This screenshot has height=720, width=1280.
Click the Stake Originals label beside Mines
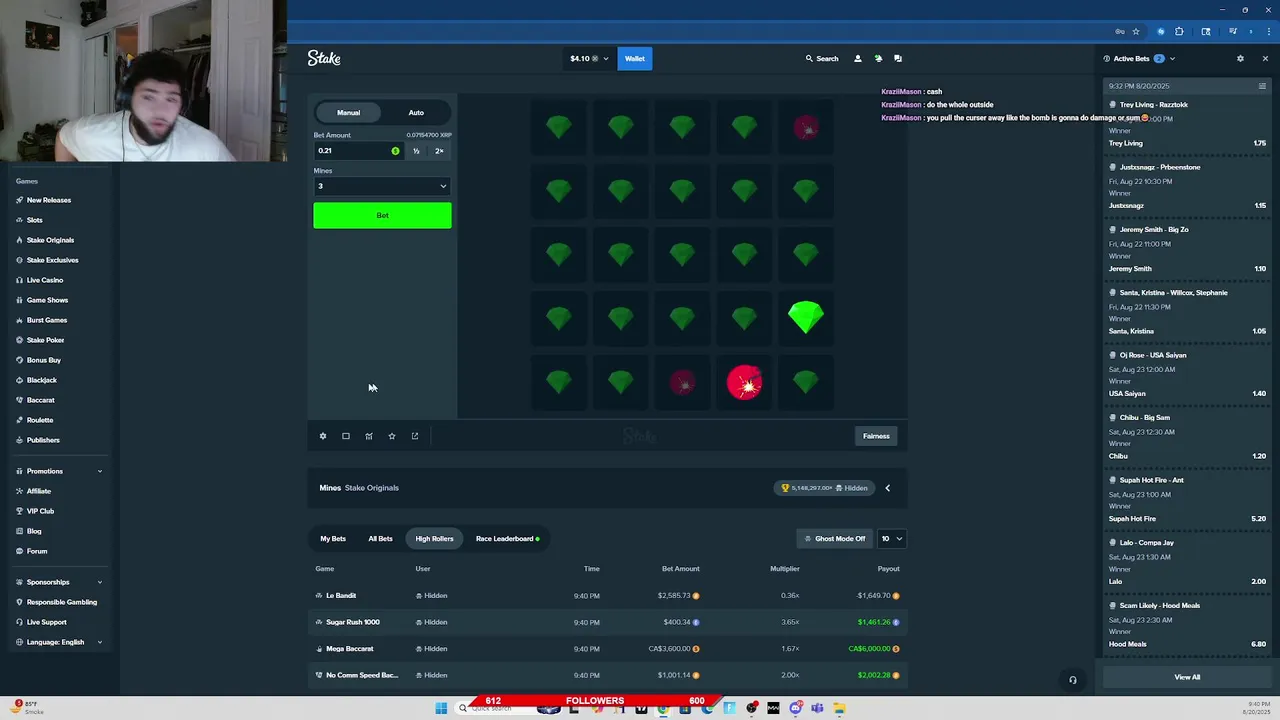372,488
